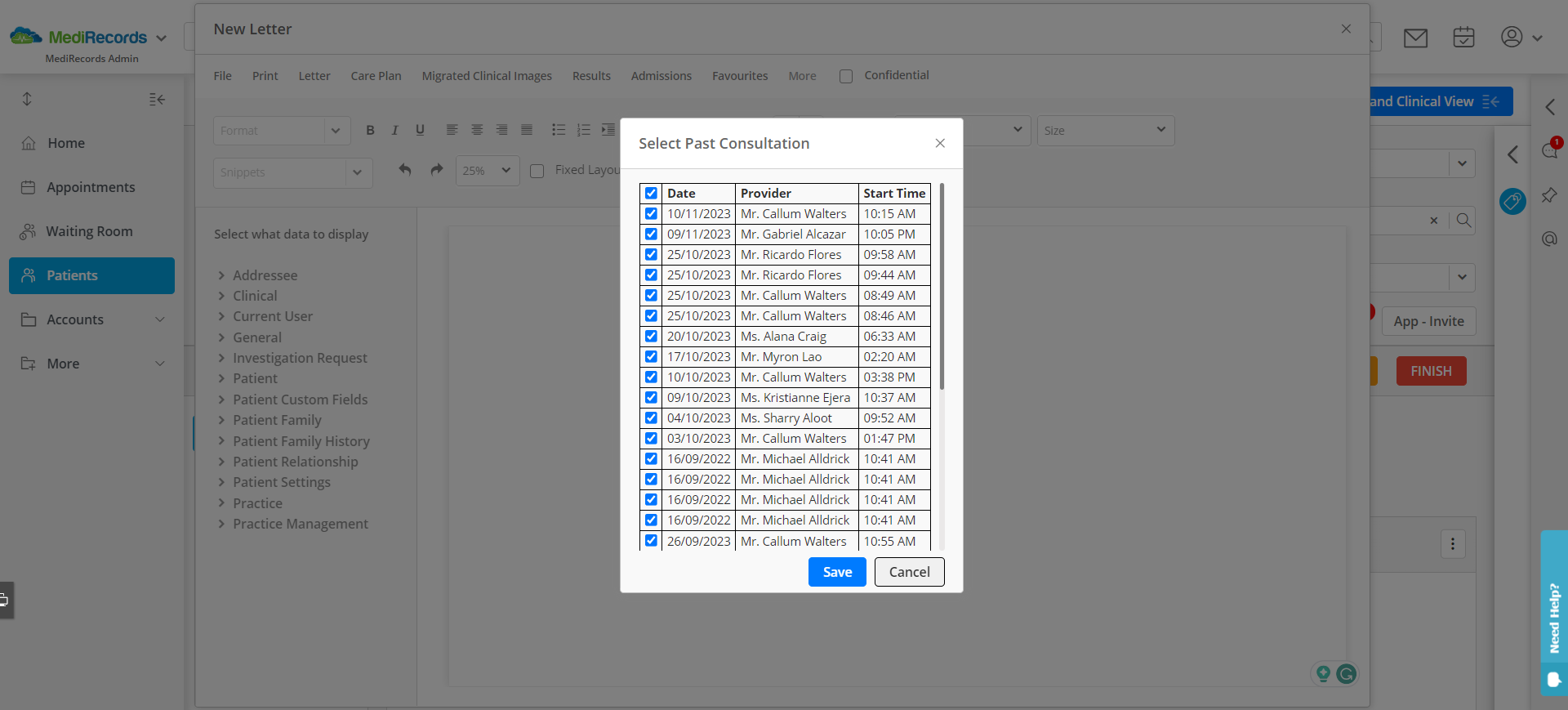The image size is (1568, 710).
Task: Undo the last edit
Action: click(405, 170)
